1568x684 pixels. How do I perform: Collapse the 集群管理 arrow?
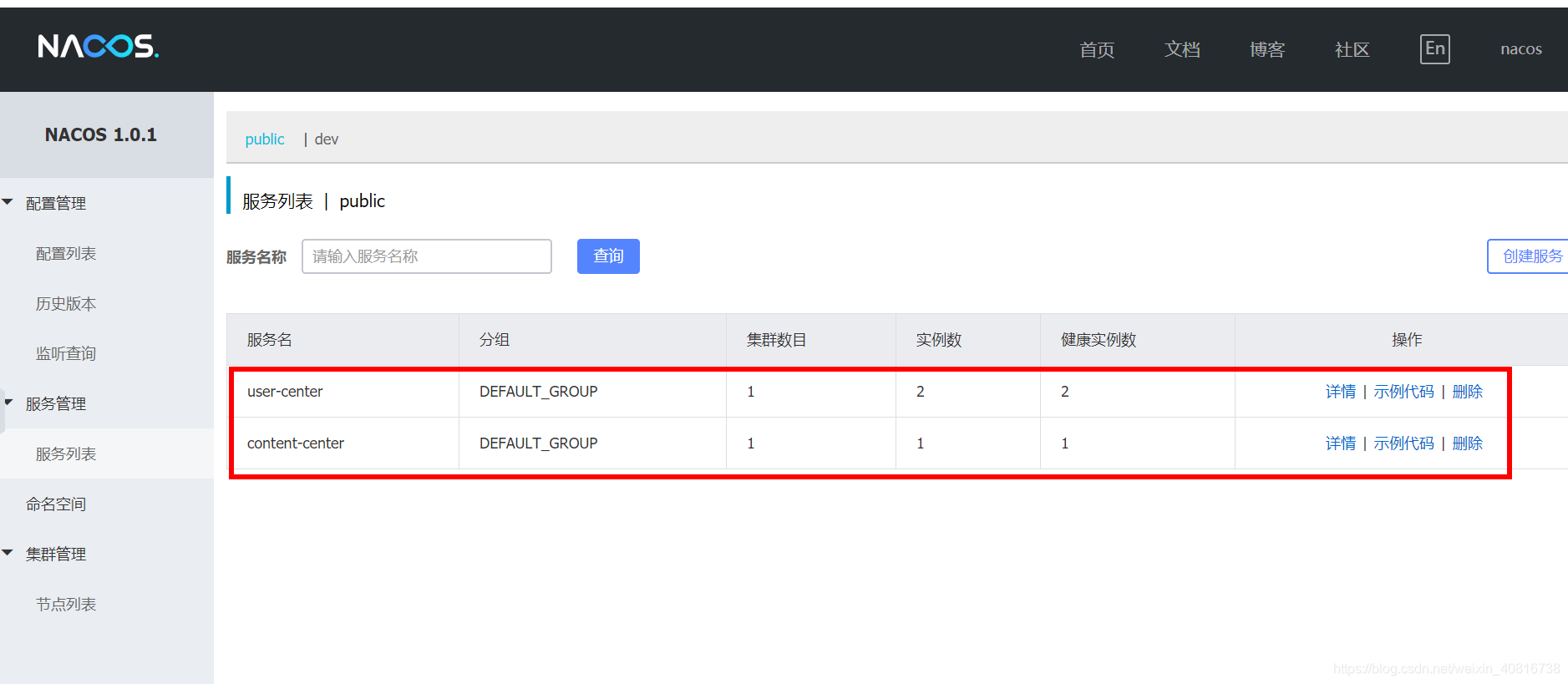(x=8, y=553)
